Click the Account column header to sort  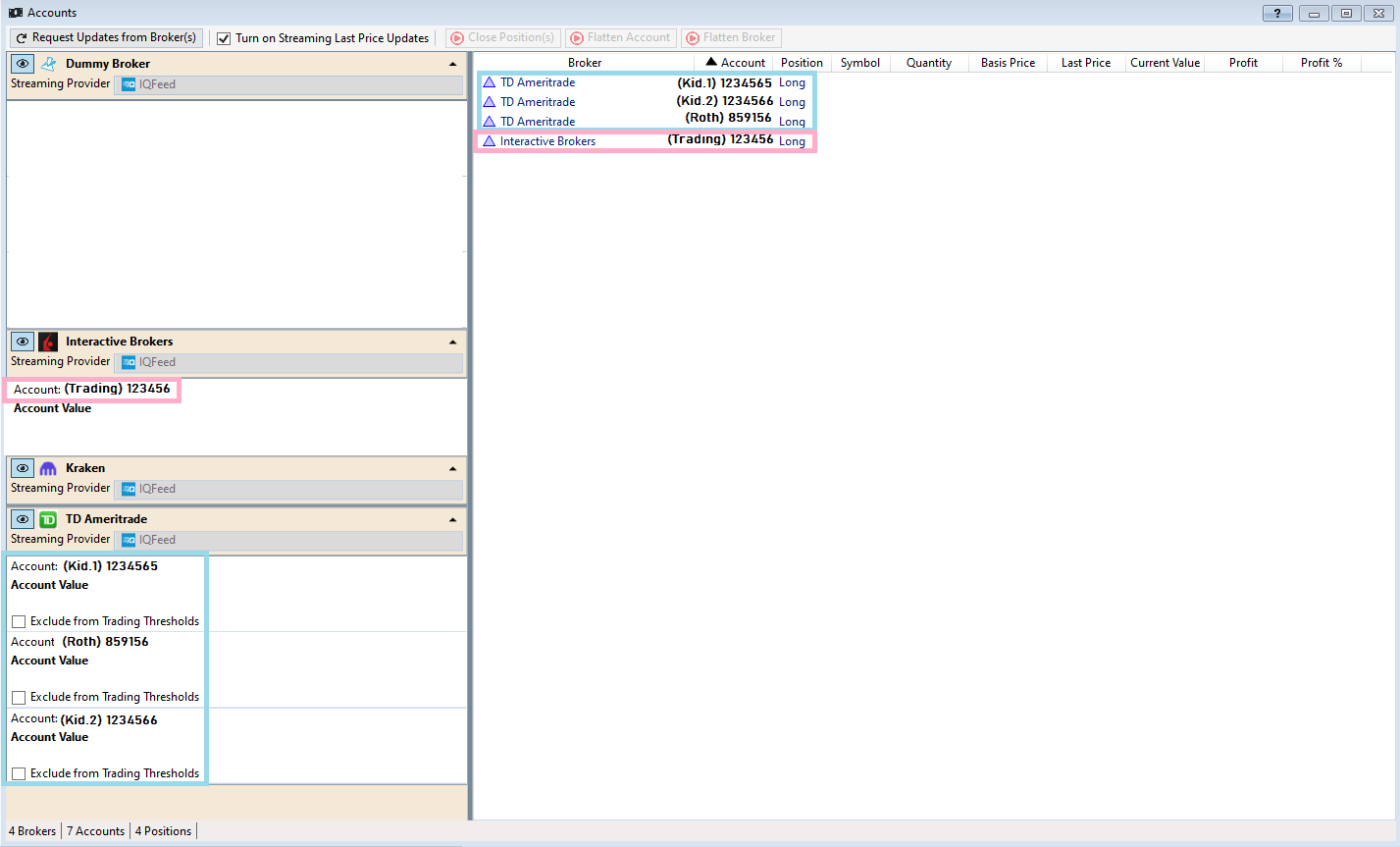coord(741,62)
